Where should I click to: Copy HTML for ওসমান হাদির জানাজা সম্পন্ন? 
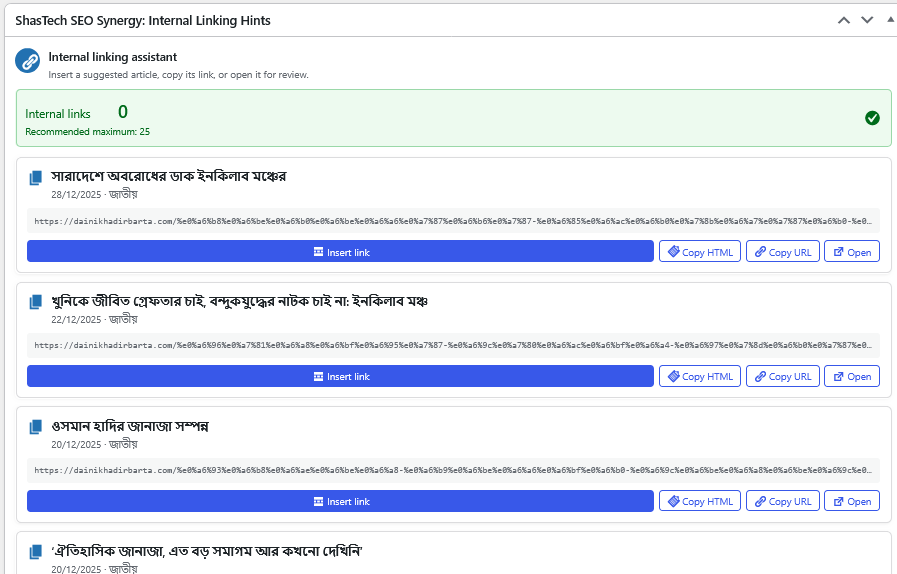pos(700,501)
